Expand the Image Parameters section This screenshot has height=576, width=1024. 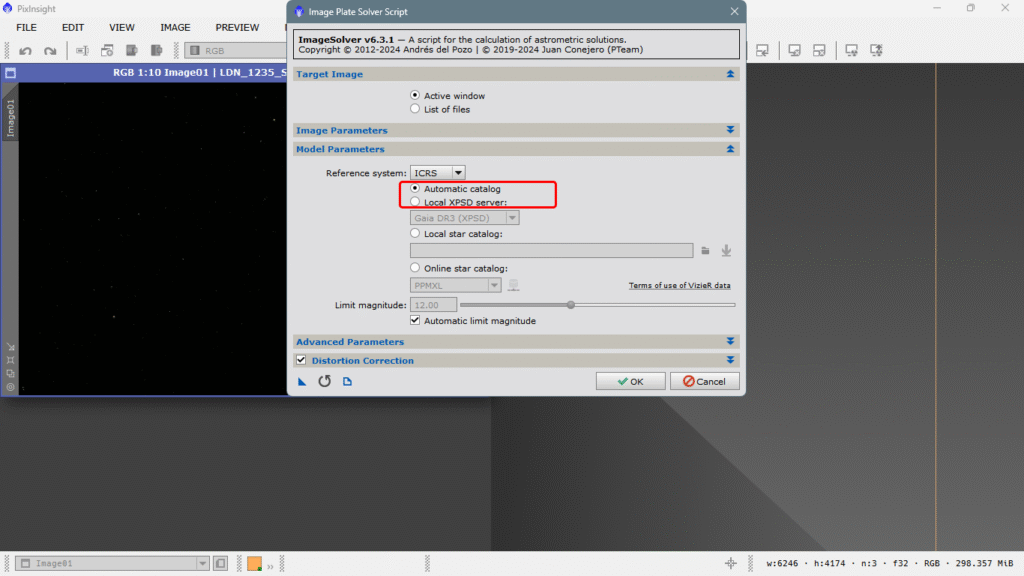730,130
